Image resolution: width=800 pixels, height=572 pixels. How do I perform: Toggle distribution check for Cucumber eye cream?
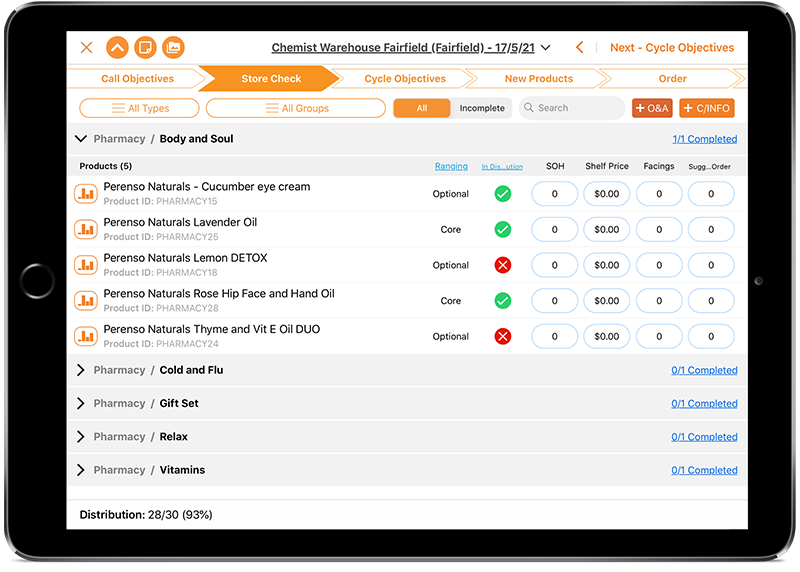pyautogui.click(x=503, y=194)
